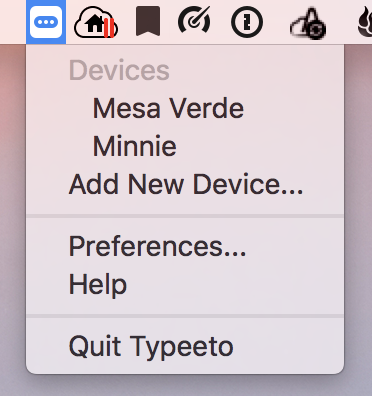
Task: Open the cloud with house menu bar icon
Action: coord(96,23)
